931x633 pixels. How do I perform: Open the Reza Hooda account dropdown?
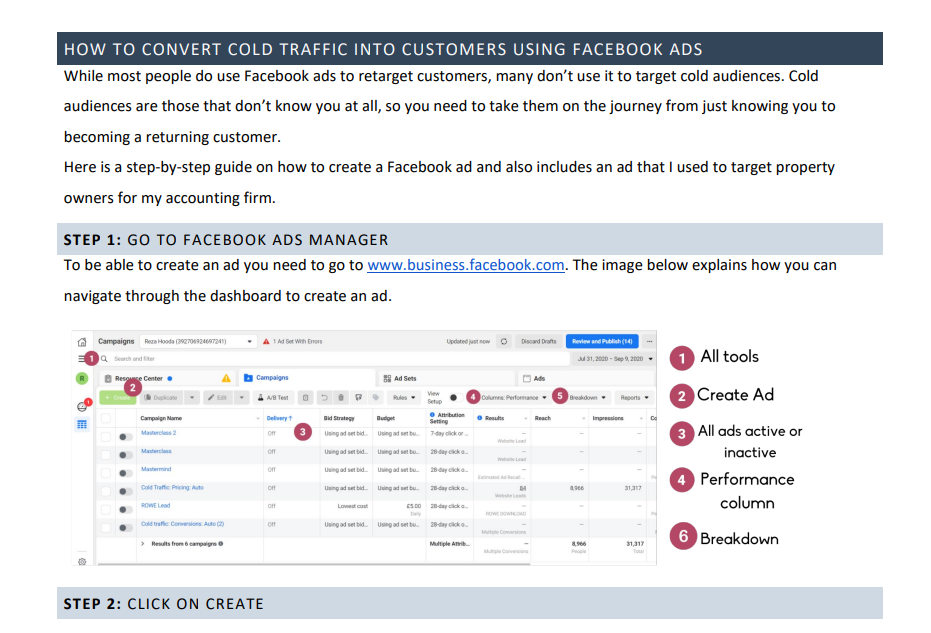tap(199, 341)
